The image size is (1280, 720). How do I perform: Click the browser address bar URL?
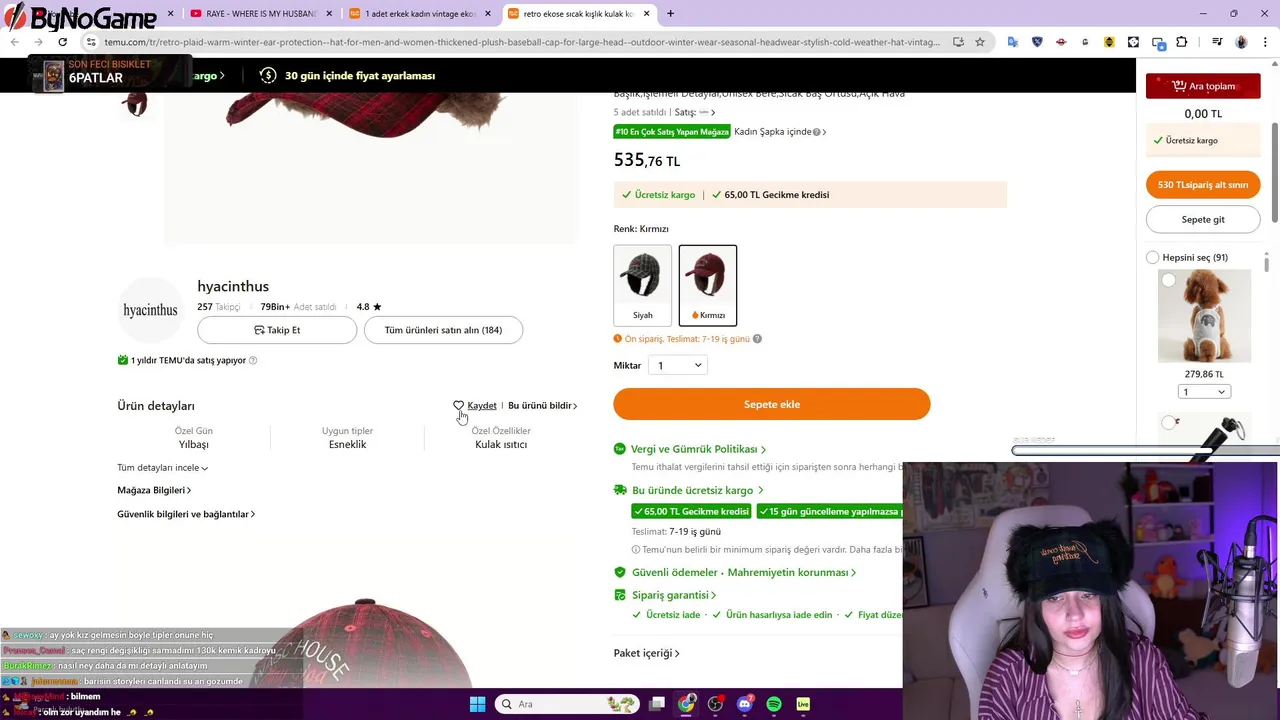(x=520, y=42)
